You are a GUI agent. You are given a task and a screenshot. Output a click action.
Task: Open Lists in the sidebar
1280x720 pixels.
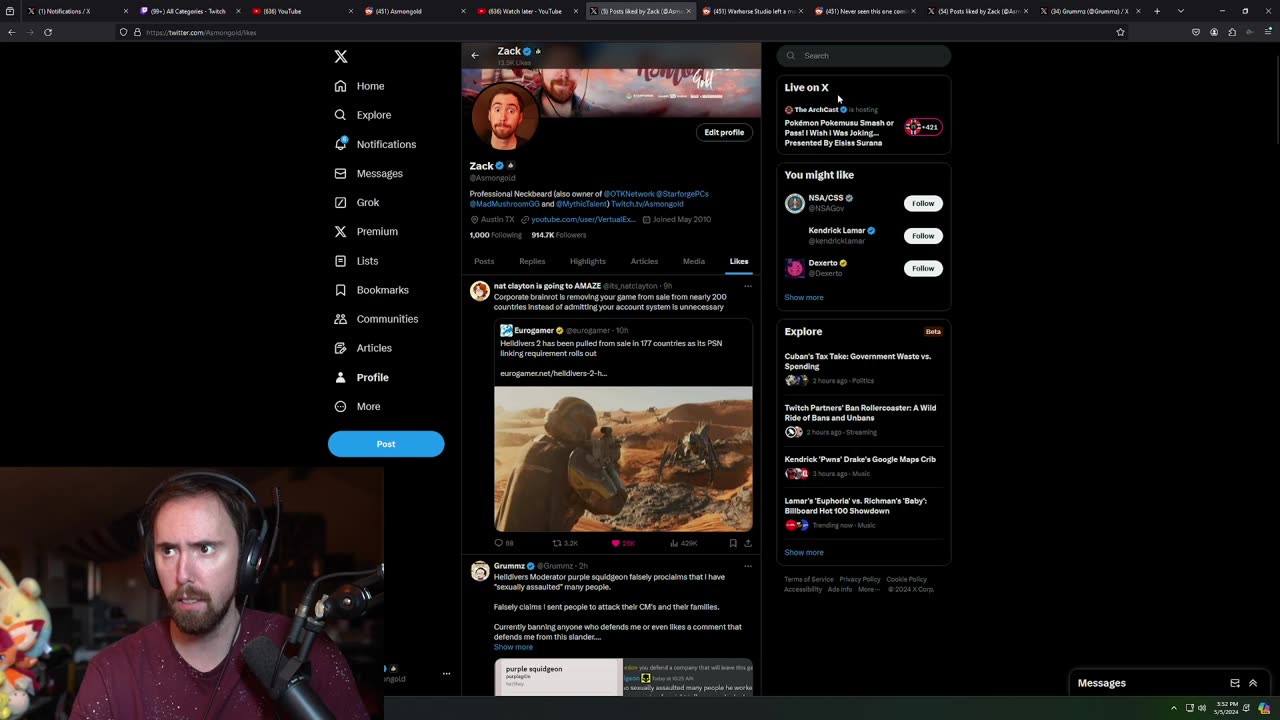pyautogui.click(x=357, y=261)
